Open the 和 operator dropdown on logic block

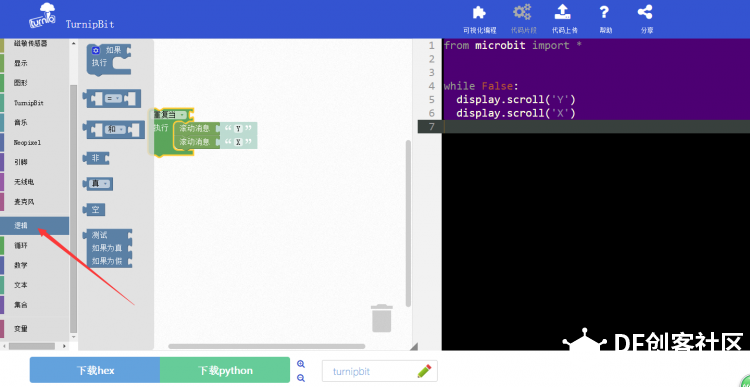[x=115, y=129]
